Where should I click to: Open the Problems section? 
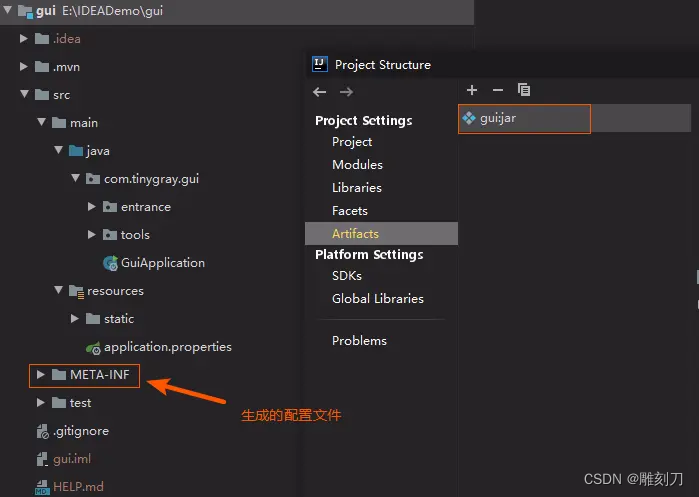point(359,341)
